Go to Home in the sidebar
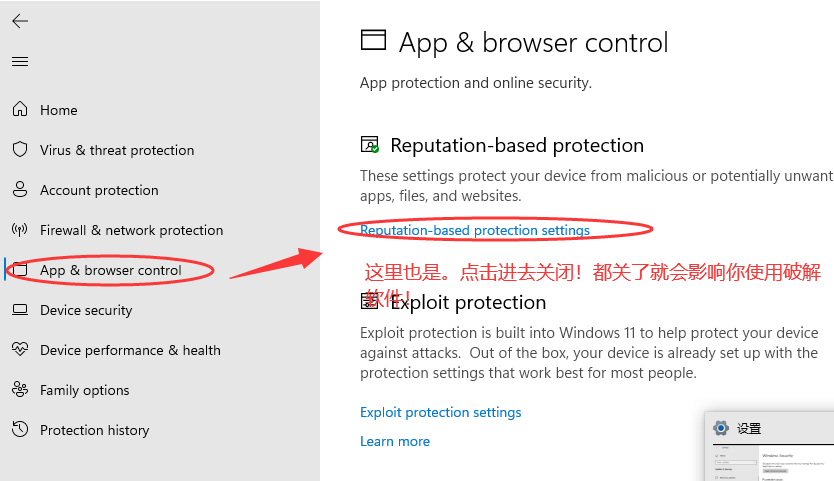 58,110
